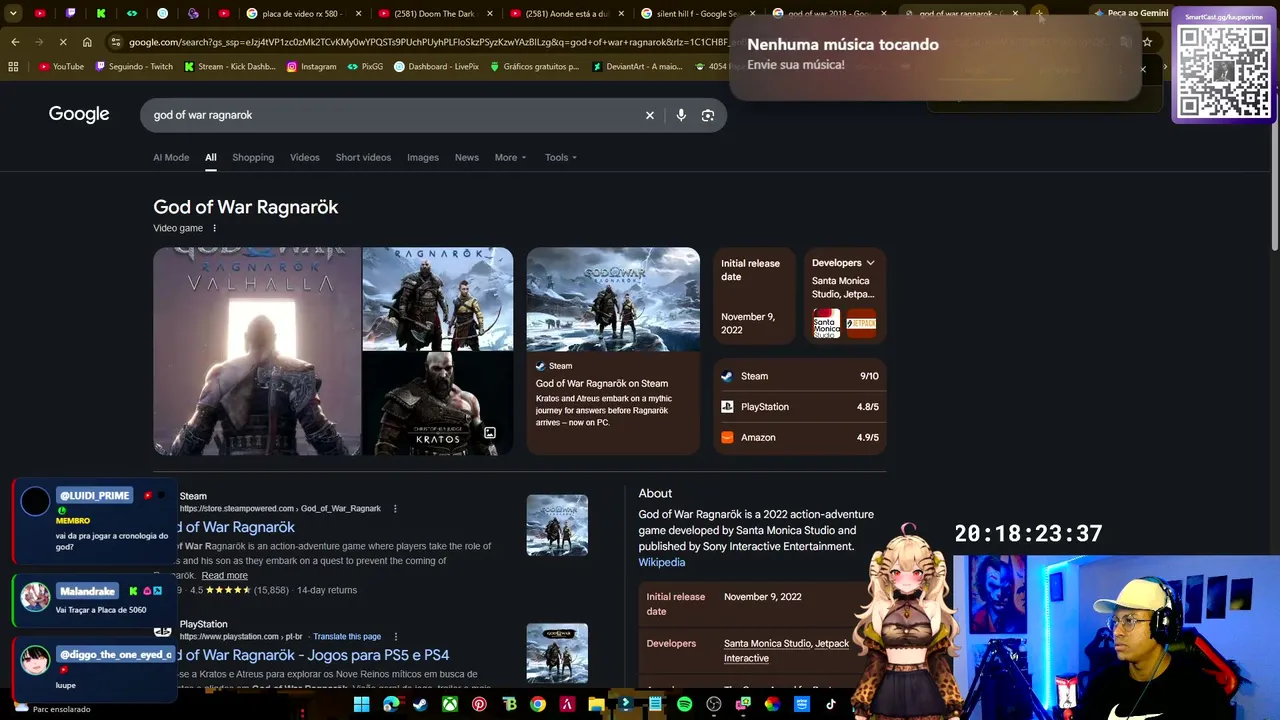Stop loading the page in Chrome toolbar
This screenshot has height=720, width=1280.
coord(62,42)
